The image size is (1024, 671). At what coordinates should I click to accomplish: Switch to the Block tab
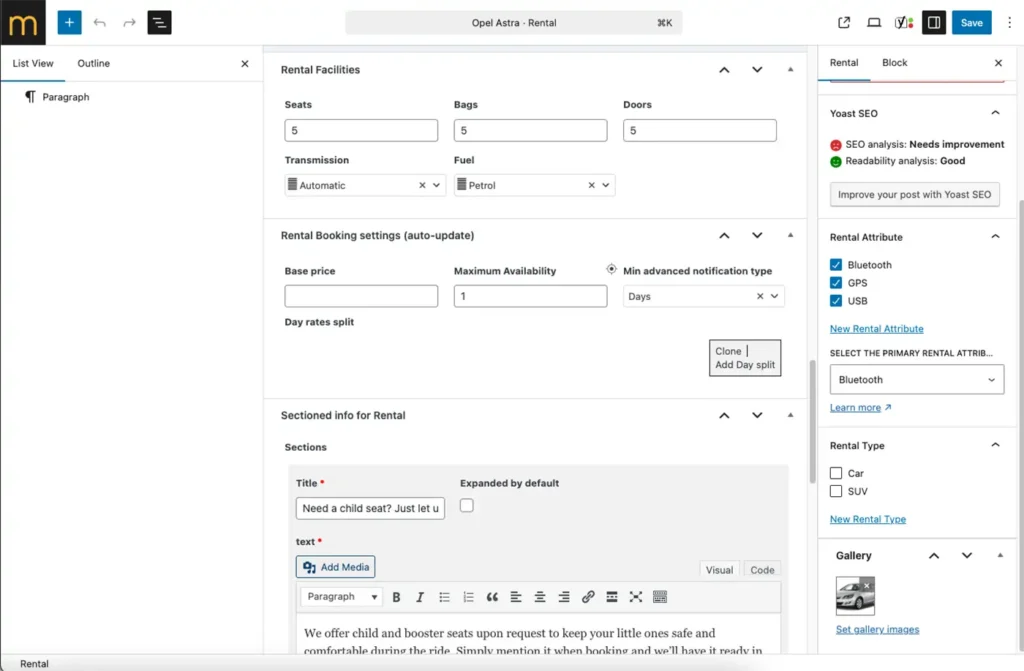[894, 62]
